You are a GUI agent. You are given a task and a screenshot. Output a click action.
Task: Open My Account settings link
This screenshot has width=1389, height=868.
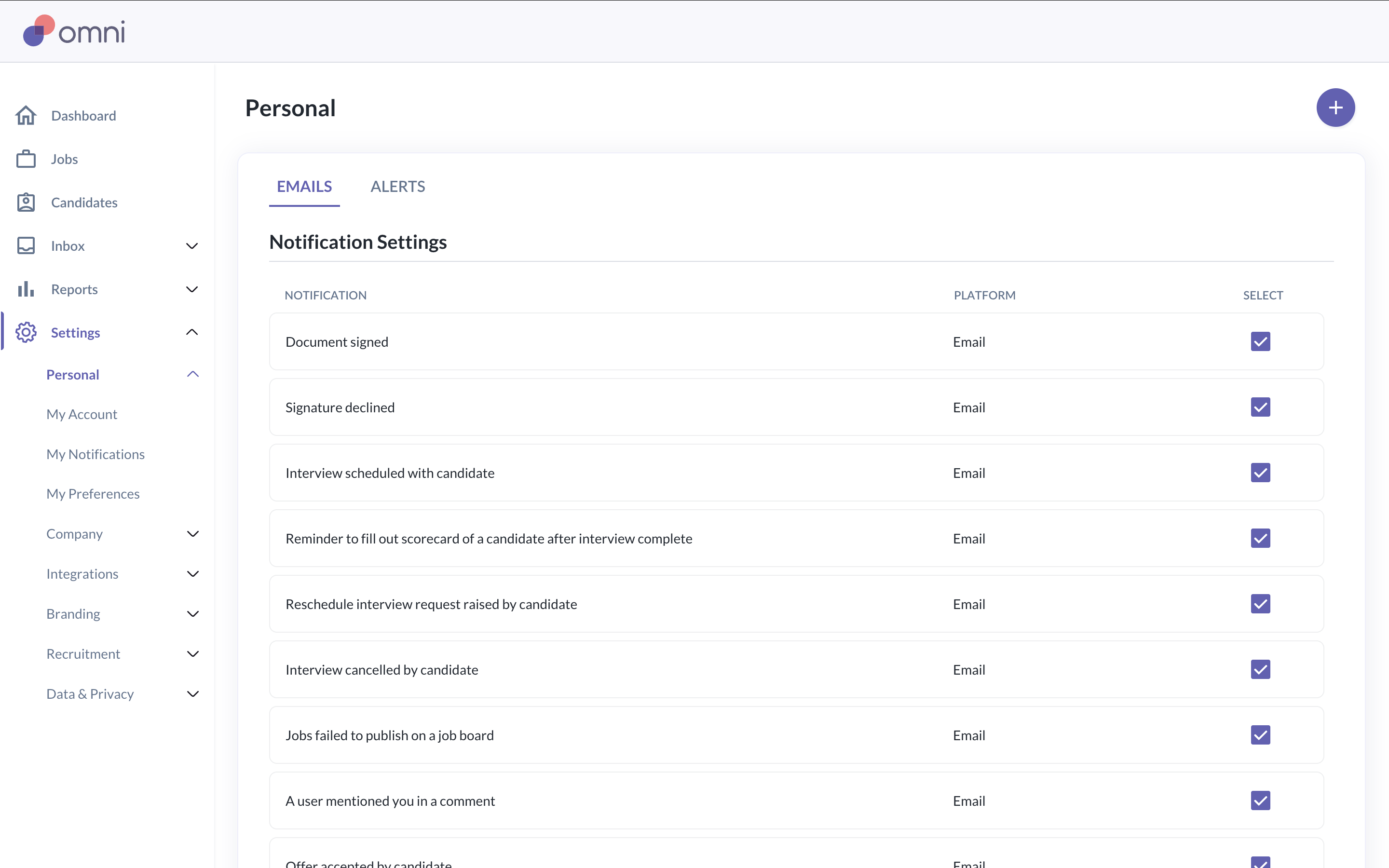coord(82,415)
